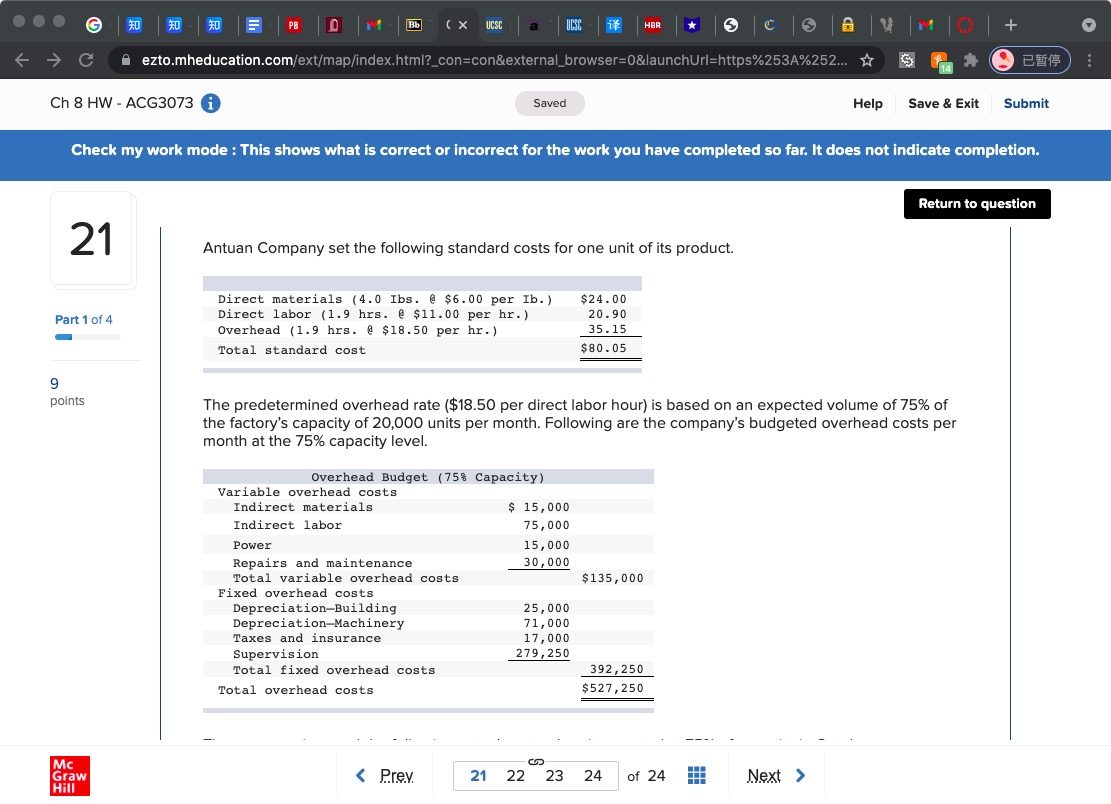Open the browser extensions puzzle icon

tap(969, 60)
